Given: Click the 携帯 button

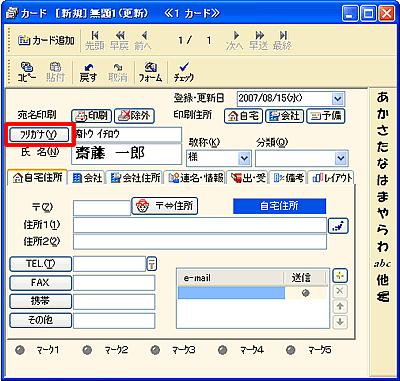Looking at the screenshot, I should (40, 301).
